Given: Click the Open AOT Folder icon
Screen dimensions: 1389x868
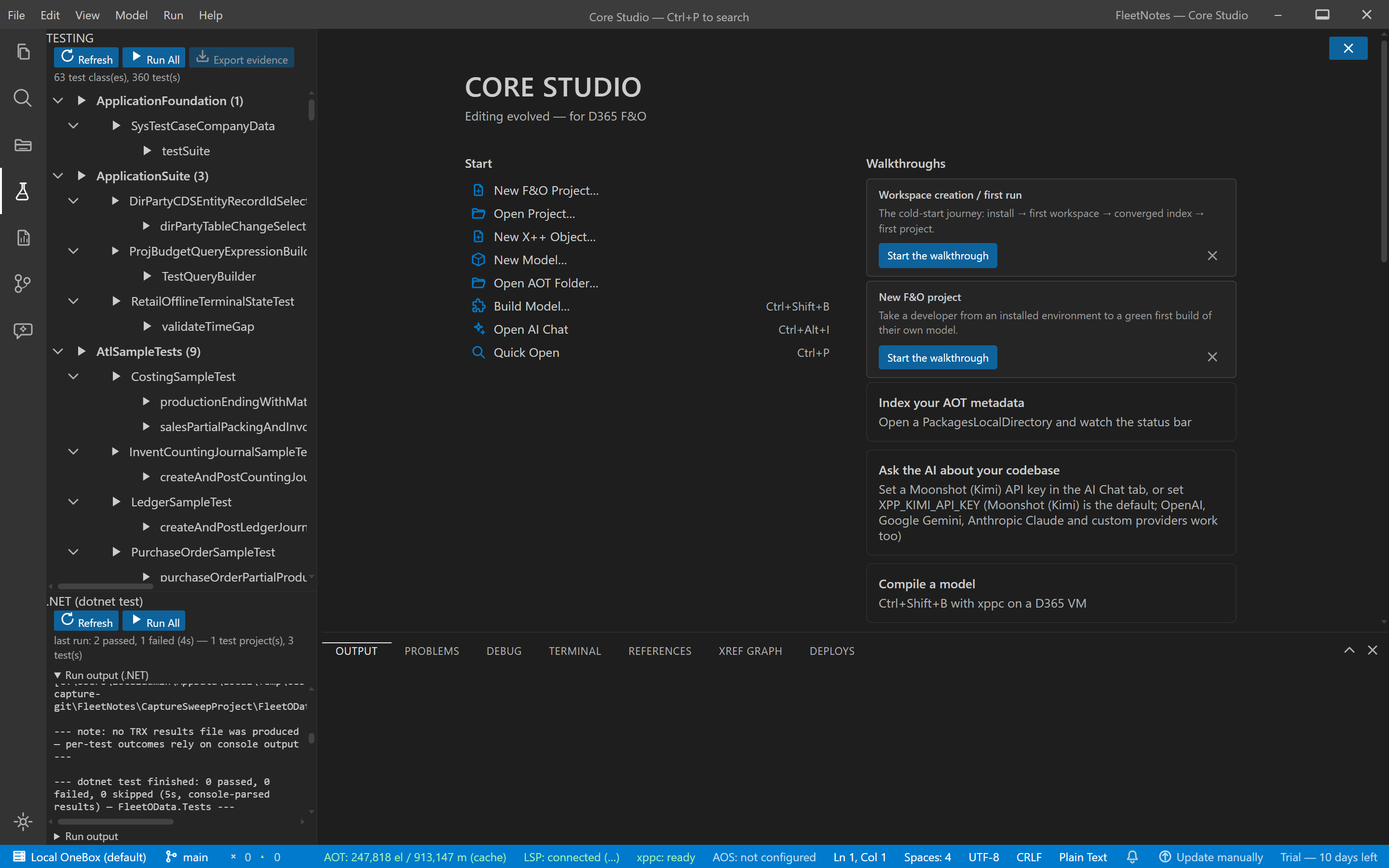Looking at the screenshot, I should point(478,283).
